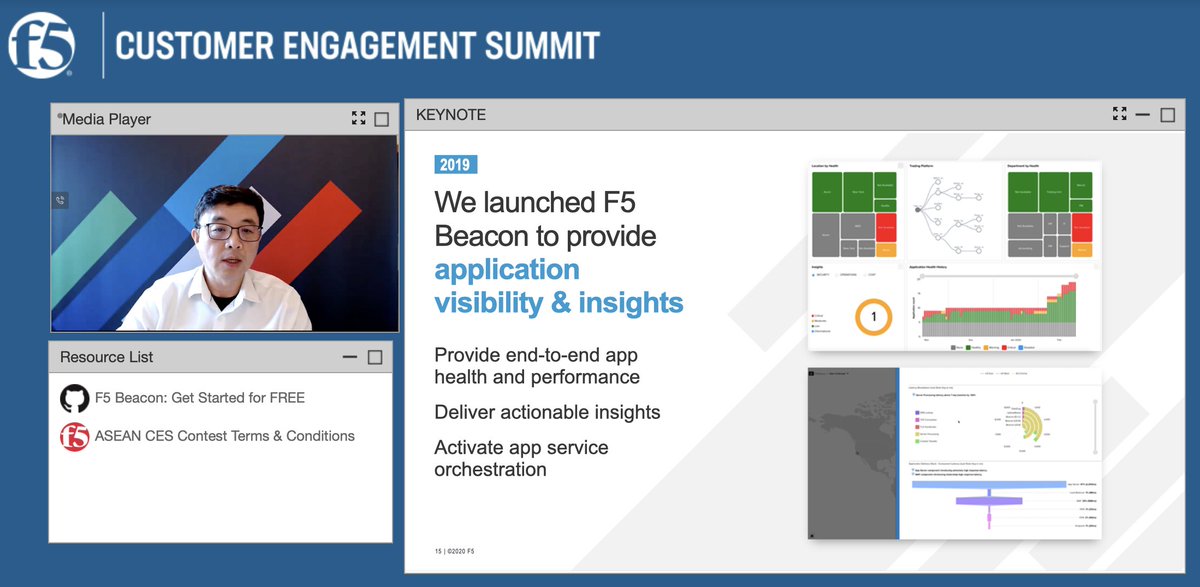Enable the SECURITY filter in the Insights panel
The image size is (1200, 587).
click(818, 274)
